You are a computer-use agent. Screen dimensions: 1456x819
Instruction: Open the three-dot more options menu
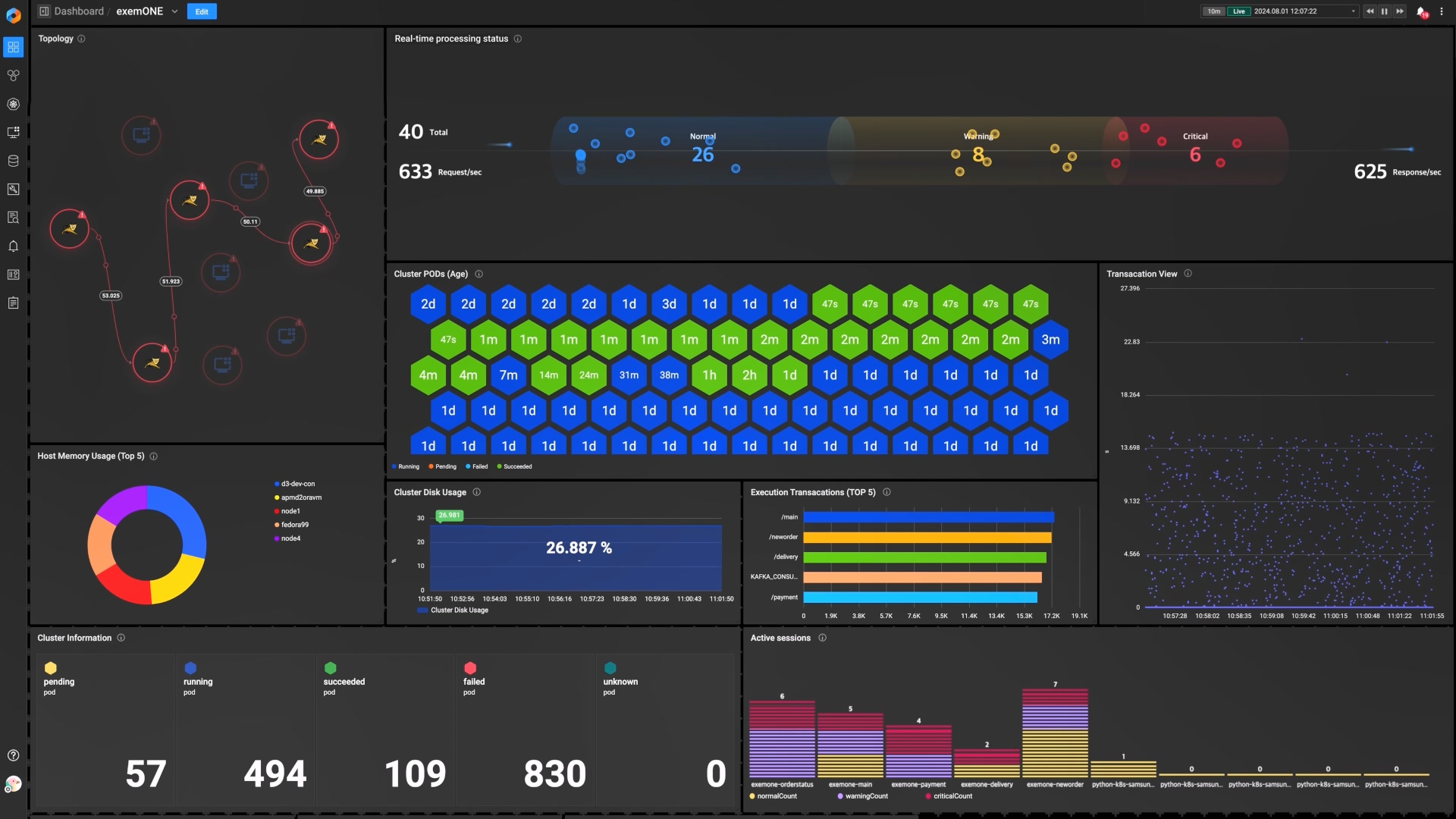1442,11
